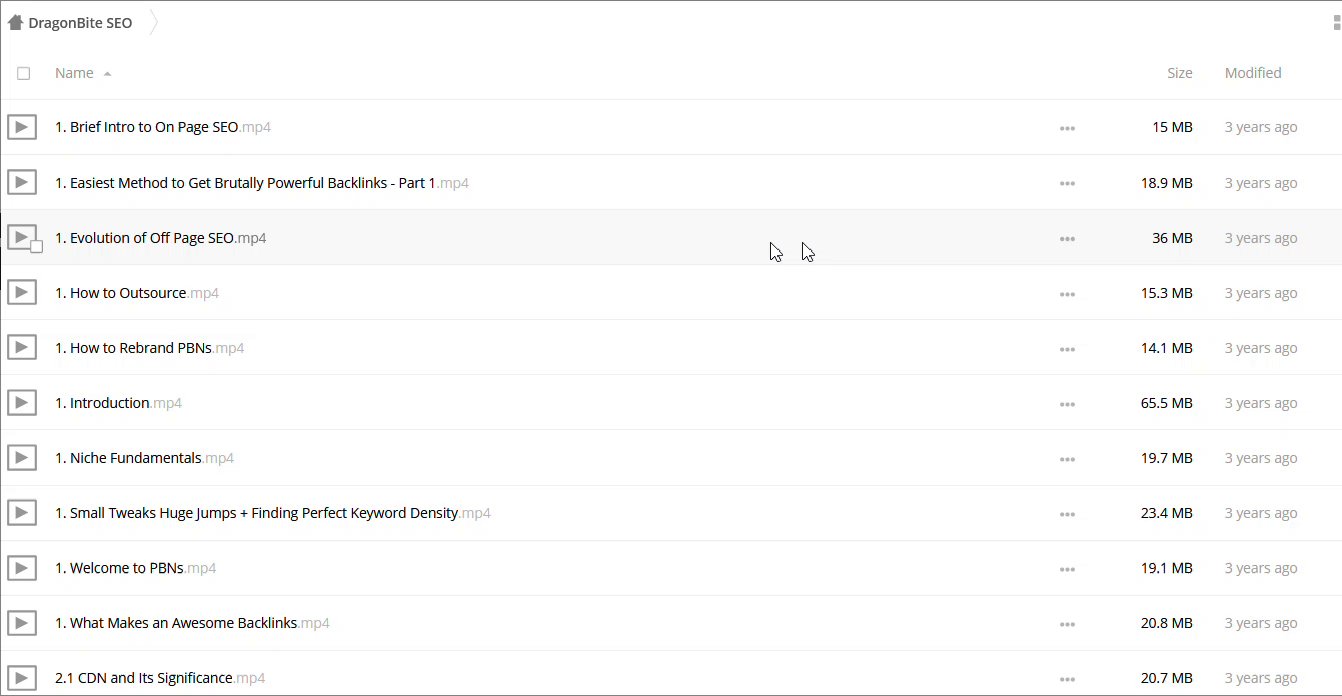Sort files by the Name column
This screenshot has height=696, width=1342.
click(74, 73)
